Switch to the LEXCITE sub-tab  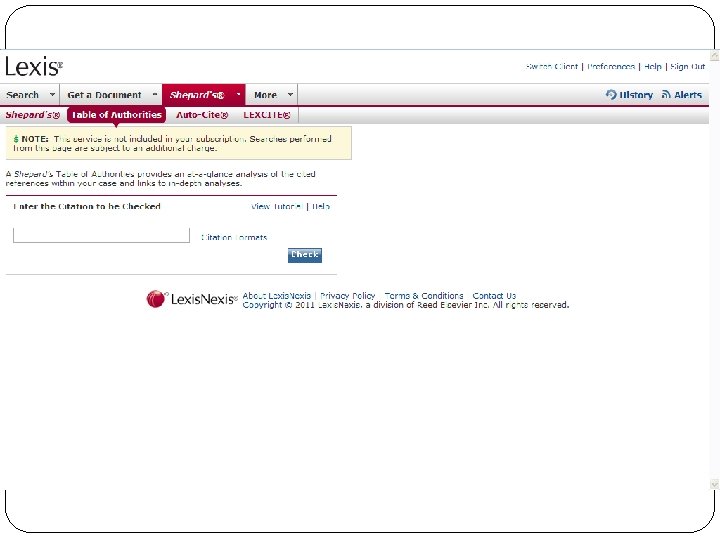click(267, 115)
